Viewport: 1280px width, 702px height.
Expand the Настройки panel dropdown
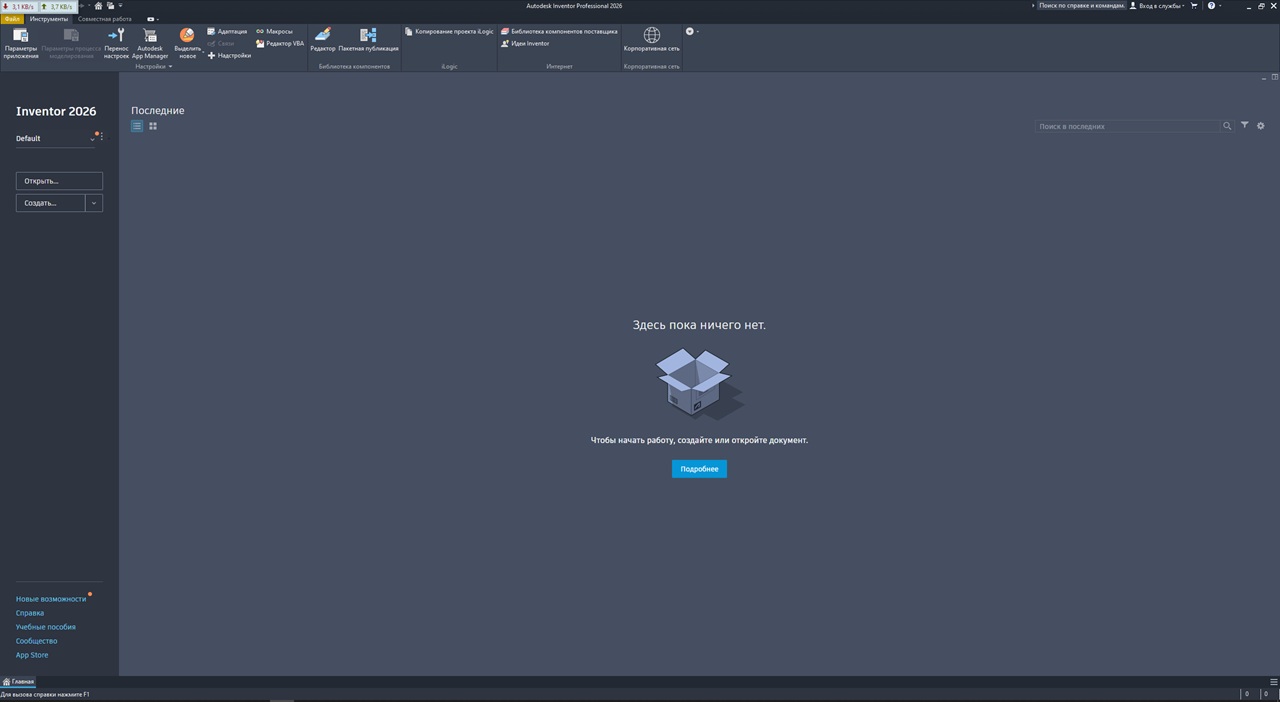coord(170,67)
